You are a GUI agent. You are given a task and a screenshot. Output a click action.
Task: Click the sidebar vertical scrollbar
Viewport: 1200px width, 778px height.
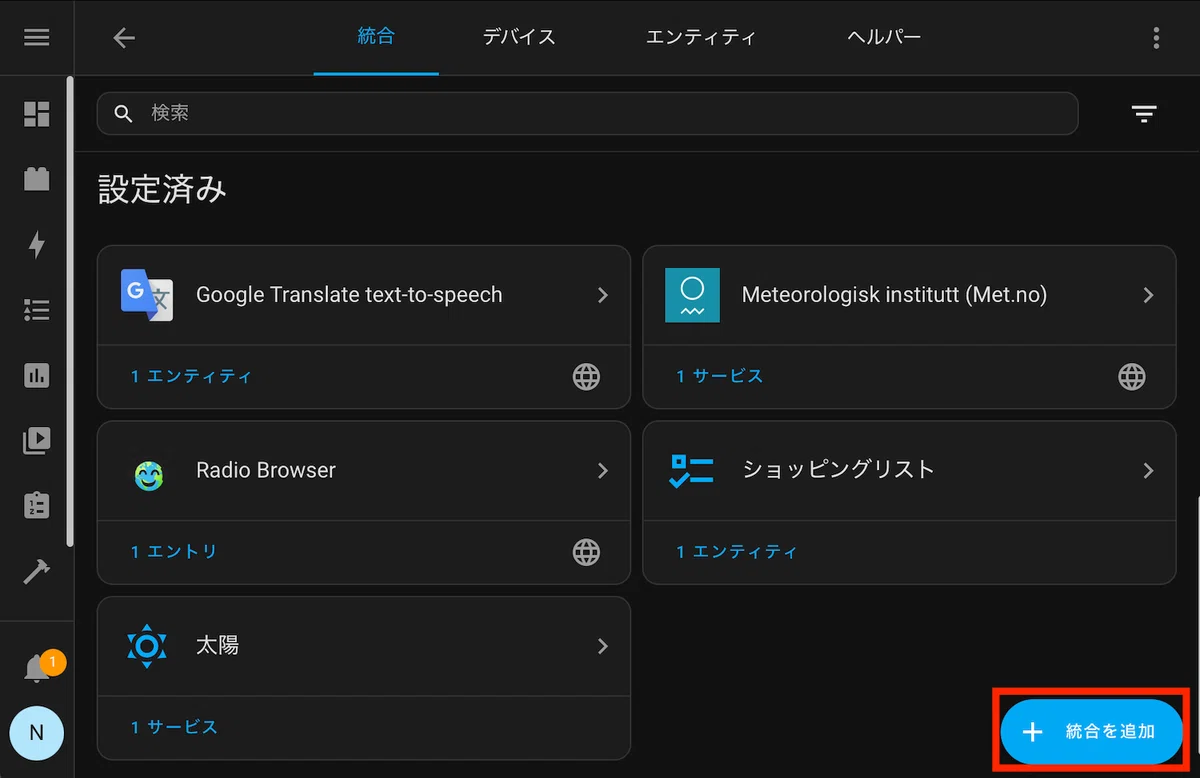tap(69, 312)
